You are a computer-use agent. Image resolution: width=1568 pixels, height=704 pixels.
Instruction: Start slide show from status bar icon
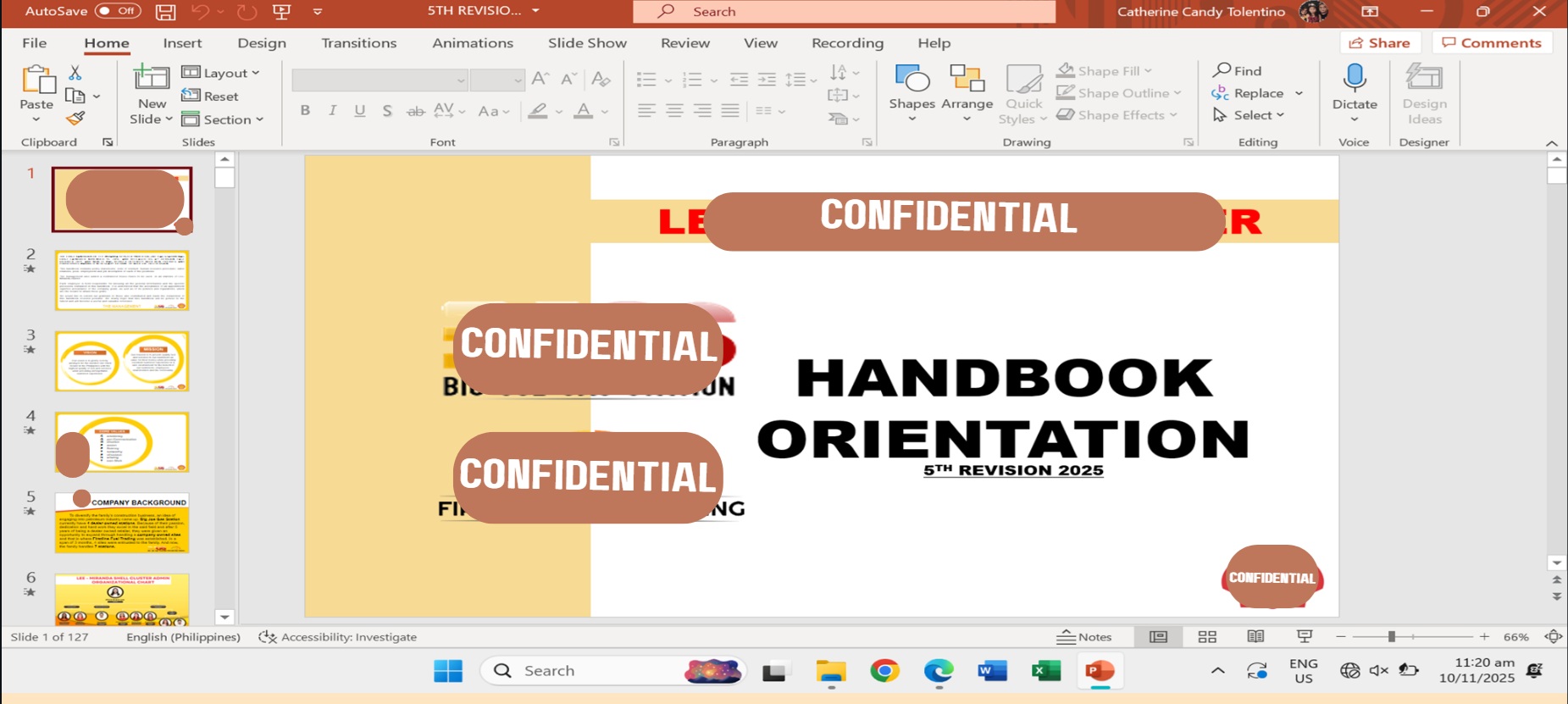click(x=1305, y=637)
